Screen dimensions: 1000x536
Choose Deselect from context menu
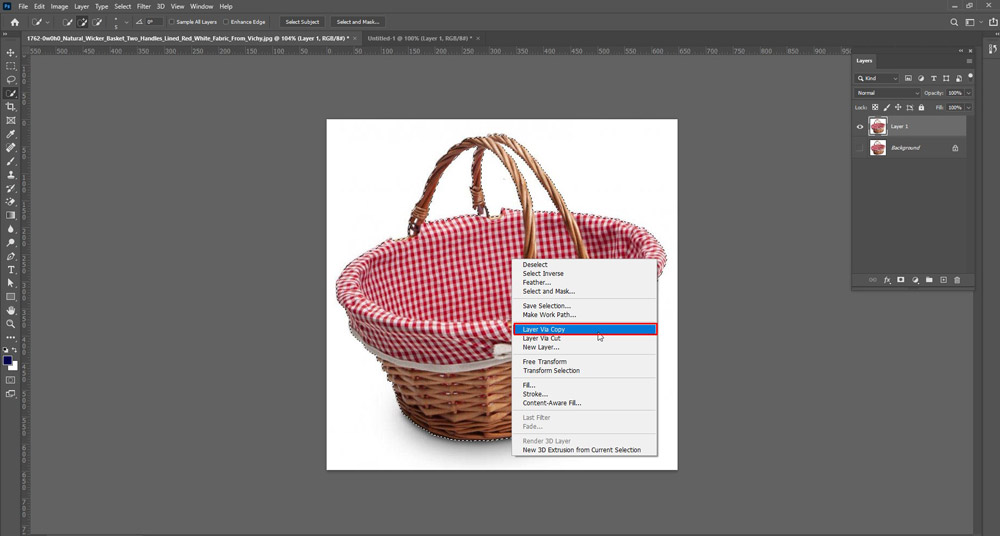tap(585, 264)
